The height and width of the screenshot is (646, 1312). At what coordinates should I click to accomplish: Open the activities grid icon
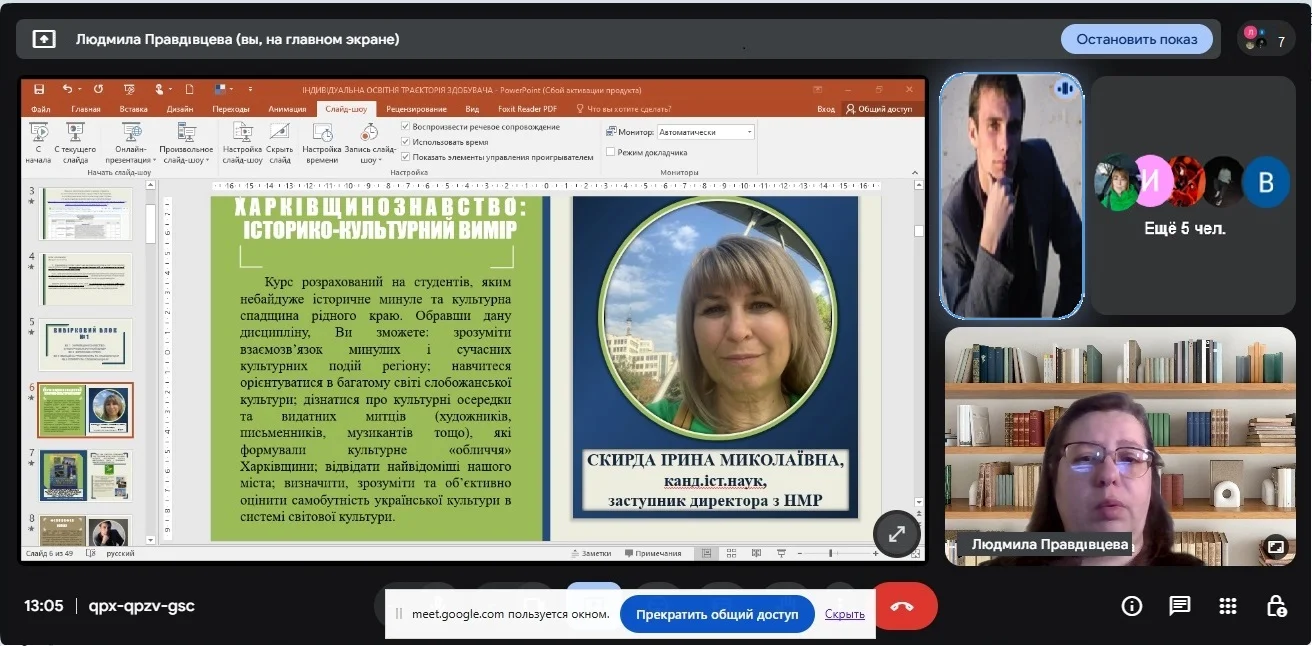[x=1228, y=606]
